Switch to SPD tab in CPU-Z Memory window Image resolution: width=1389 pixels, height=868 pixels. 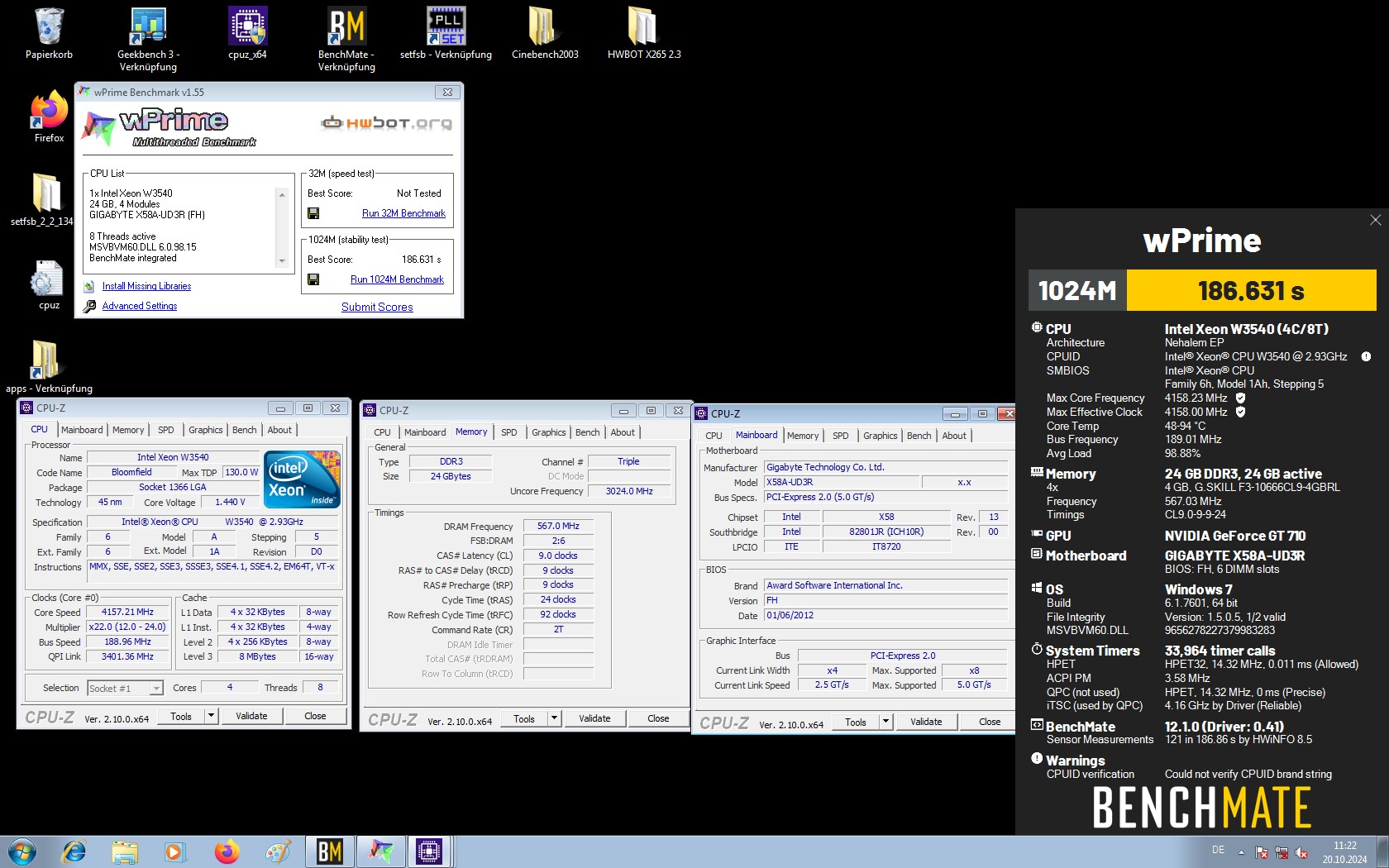point(509,432)
